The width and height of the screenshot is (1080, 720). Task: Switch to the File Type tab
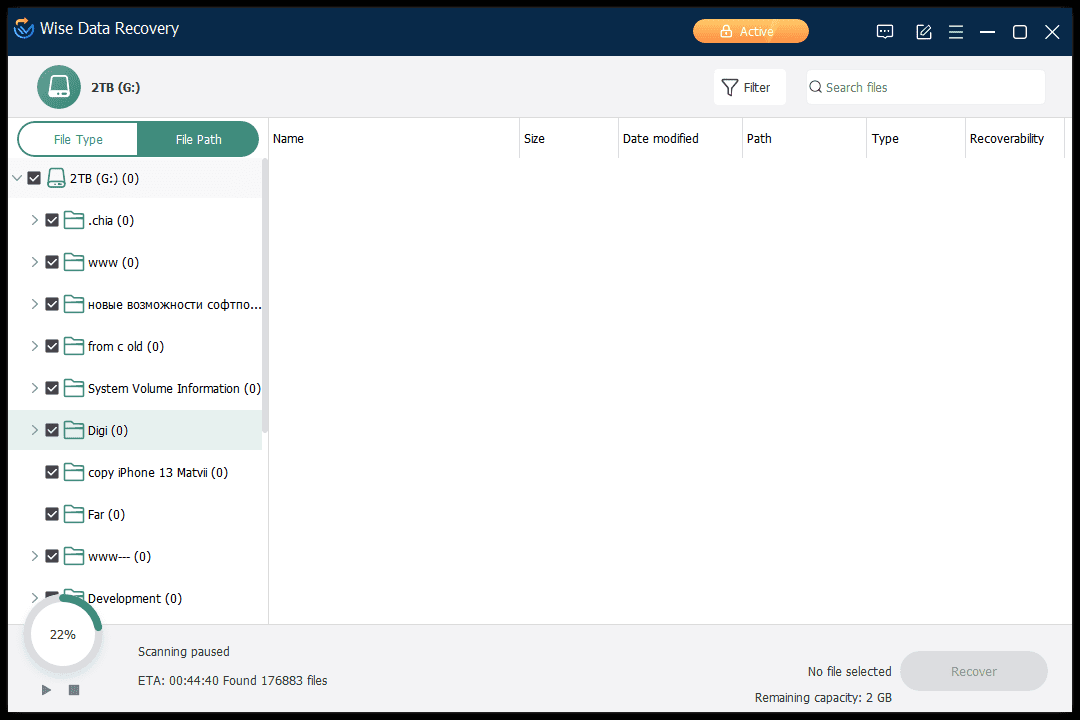point(78,139)
